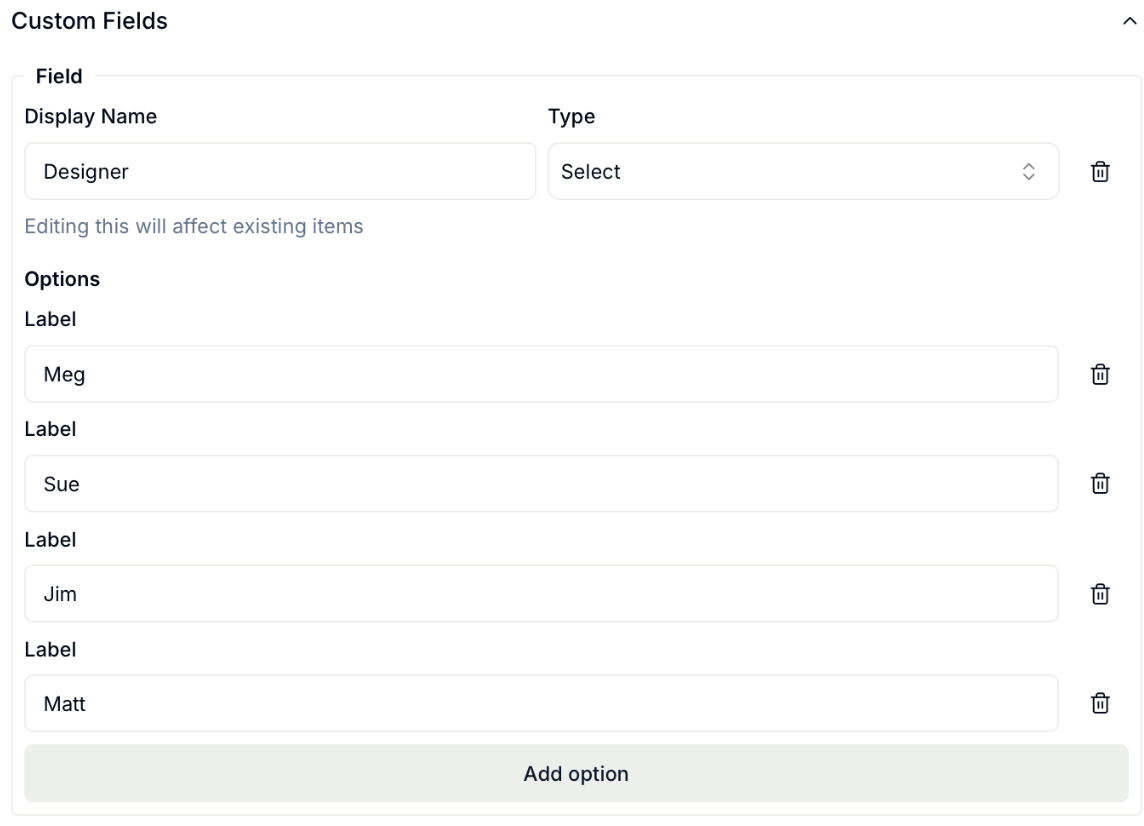
Task: Collapse the Custom Fields section
Action: 1129,21
